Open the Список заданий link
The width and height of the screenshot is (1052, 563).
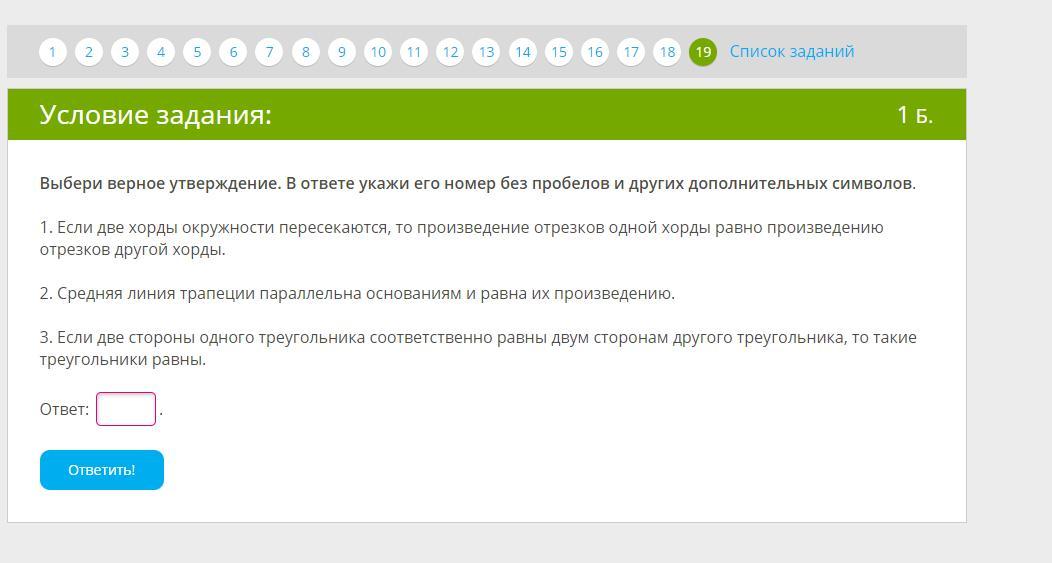[x=792, y=52]
